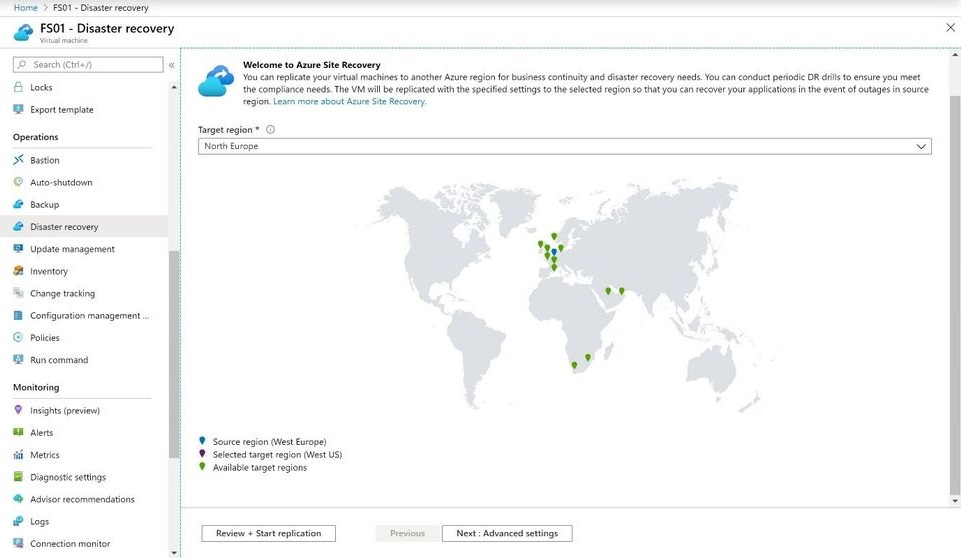Click the Update management icon

pos(18,248)
